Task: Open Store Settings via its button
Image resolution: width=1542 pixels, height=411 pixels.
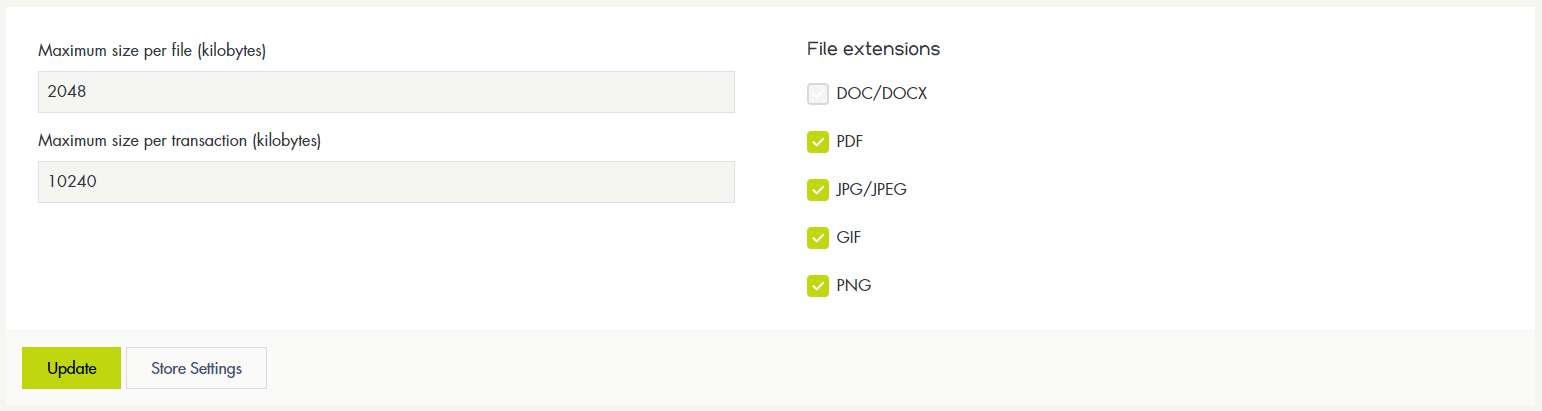Action: pos(196,368)
